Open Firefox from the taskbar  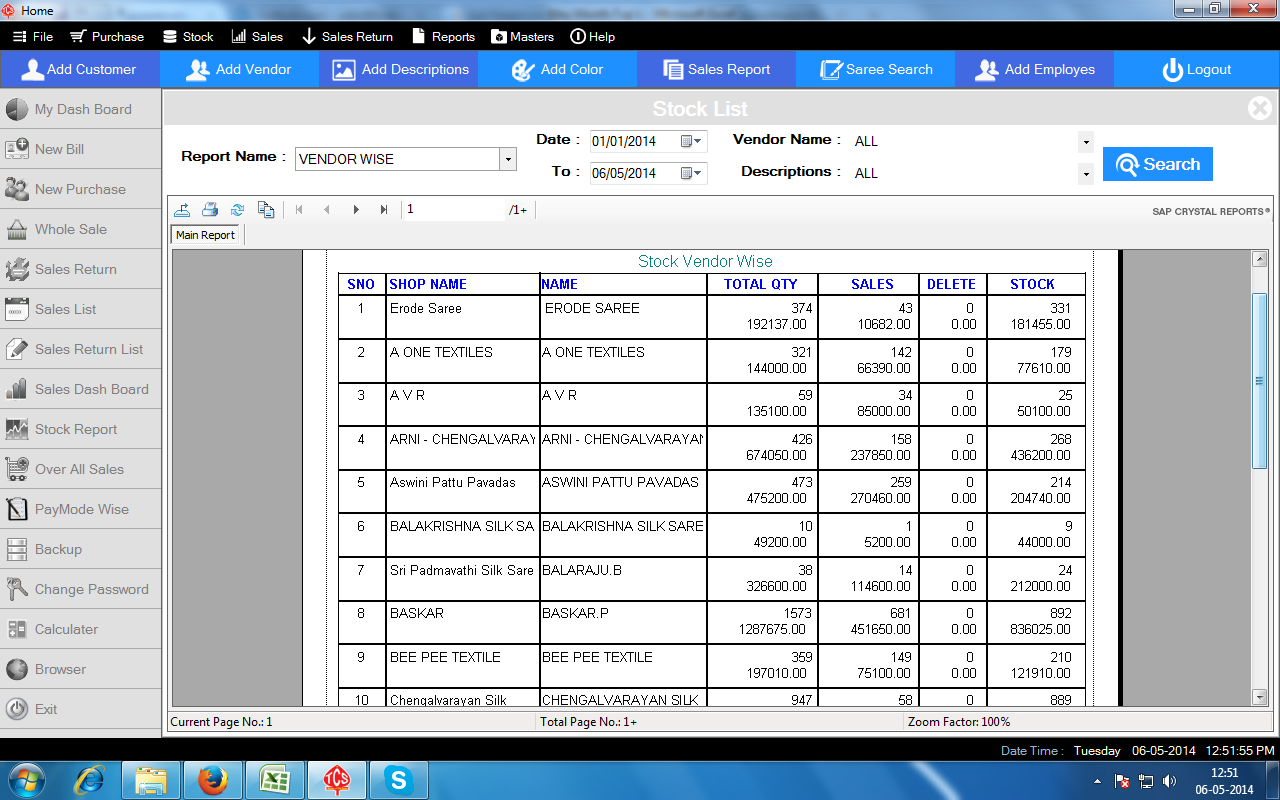point(212,779)
